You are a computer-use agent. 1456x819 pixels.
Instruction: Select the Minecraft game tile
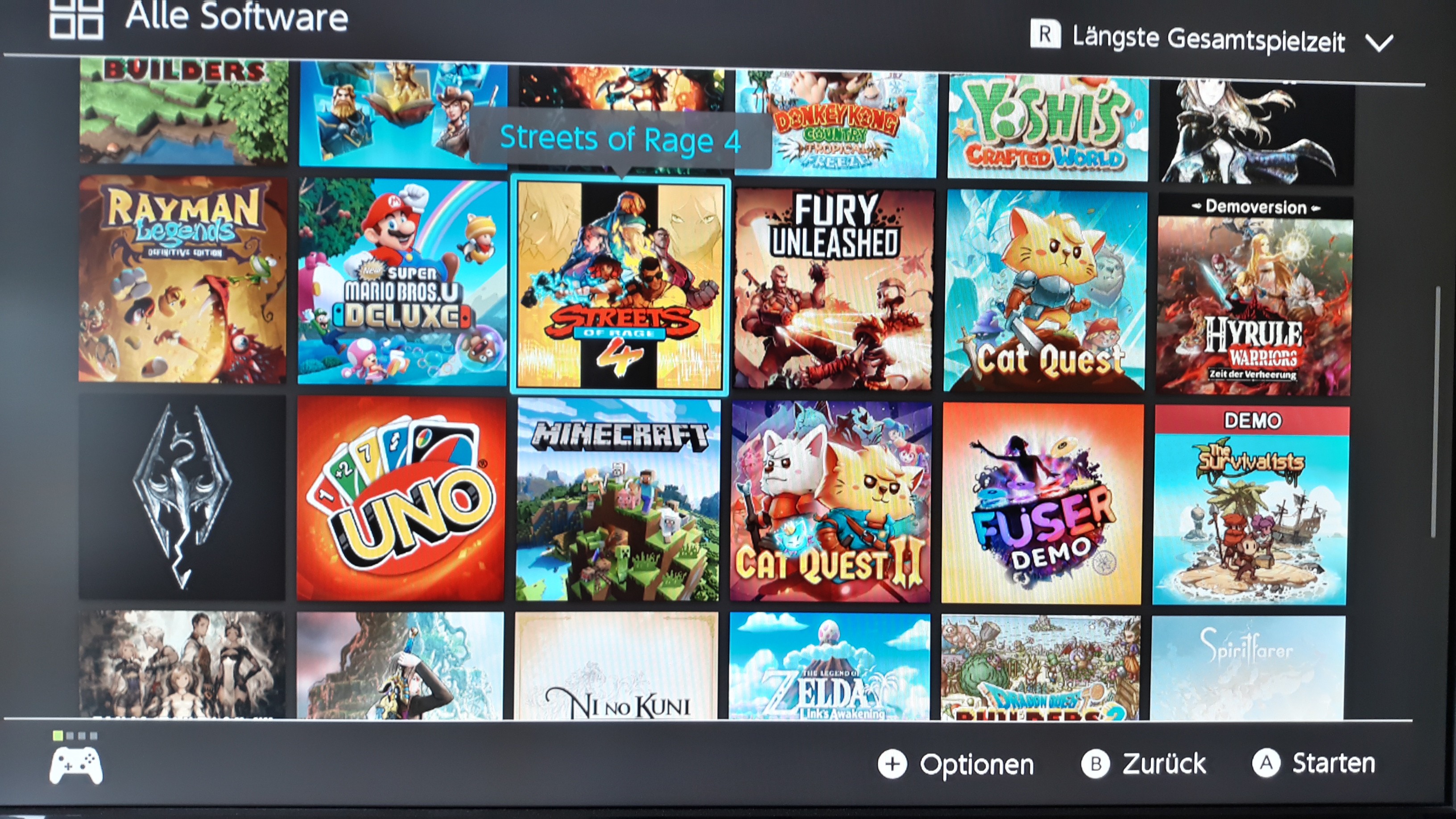[618, 500]
